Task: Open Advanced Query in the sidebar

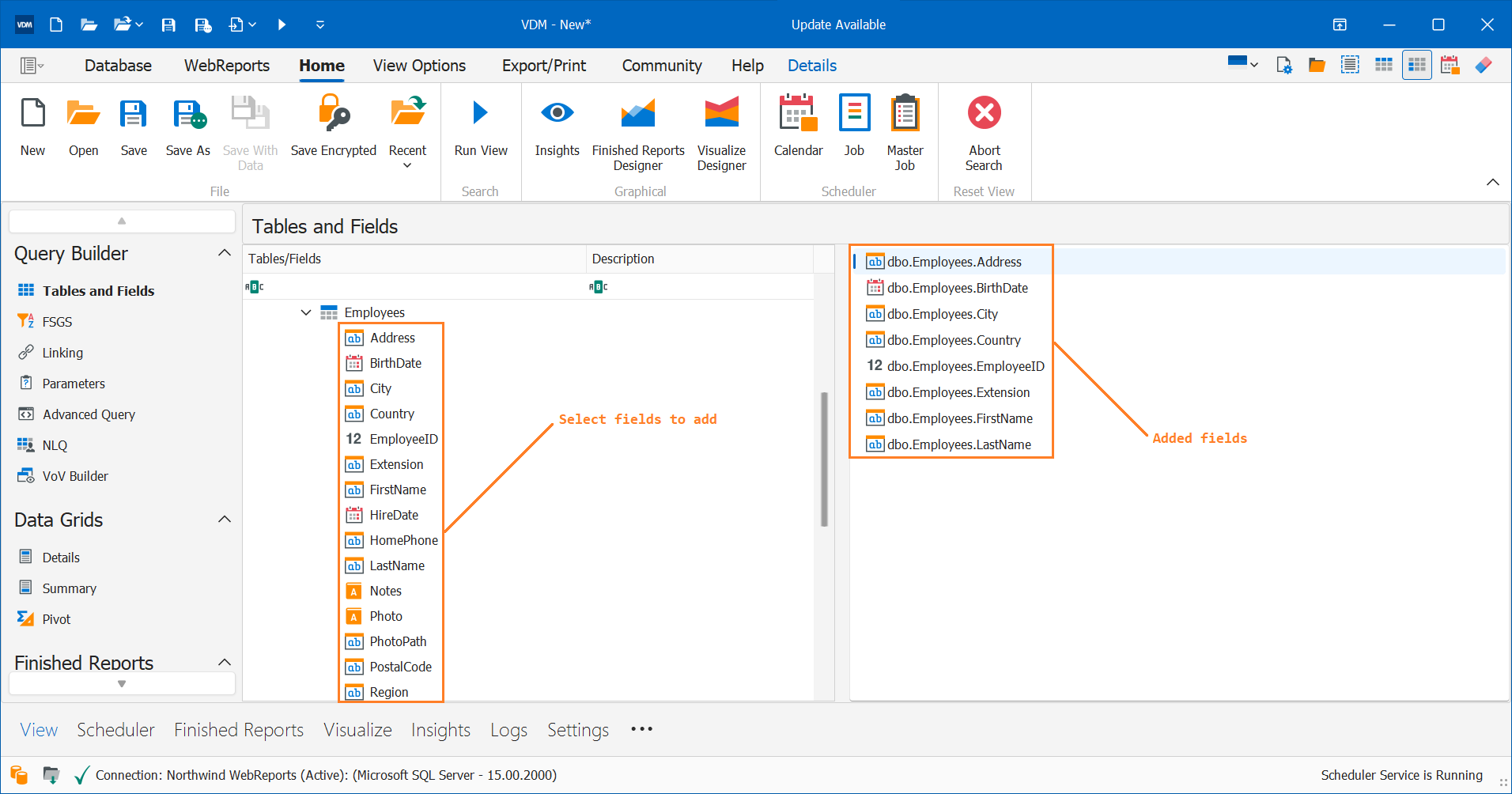Action: coord(89,414)
